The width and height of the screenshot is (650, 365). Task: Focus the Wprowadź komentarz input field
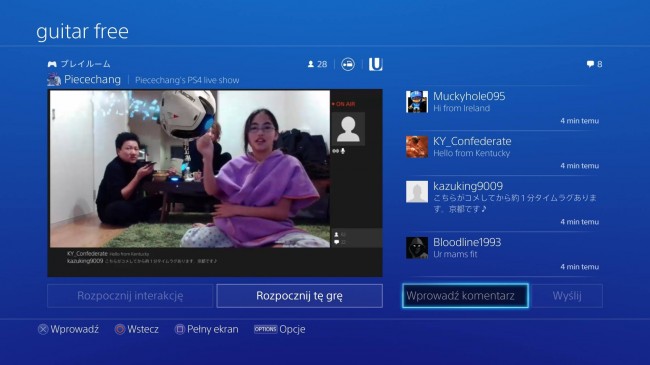coord(465,296)
